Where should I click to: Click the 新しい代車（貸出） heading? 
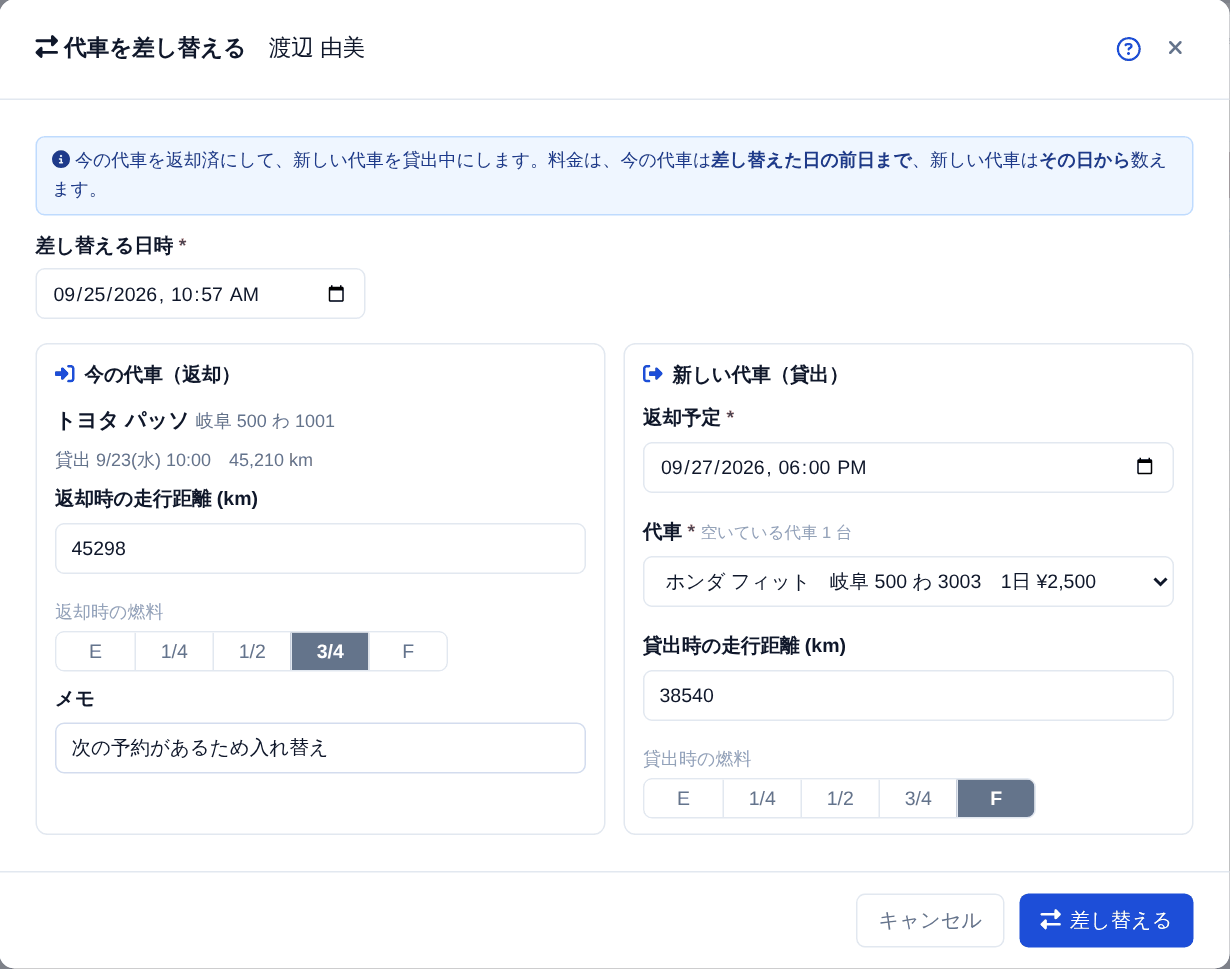click(x=759, y=374)
